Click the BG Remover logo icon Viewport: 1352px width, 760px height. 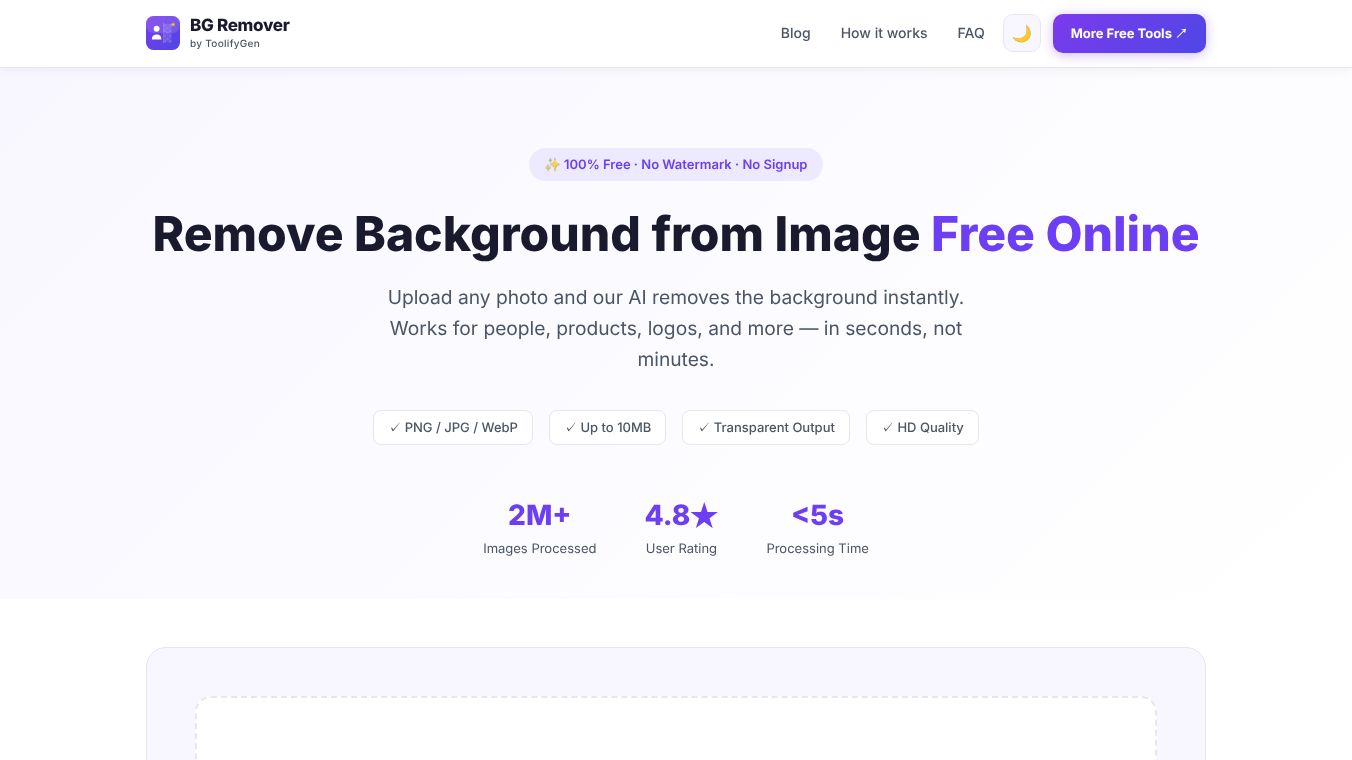click(x=162, y=33)
